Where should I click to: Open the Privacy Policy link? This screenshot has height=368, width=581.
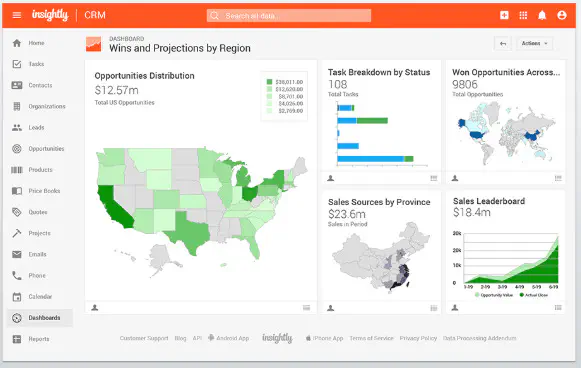click(418, 338)
